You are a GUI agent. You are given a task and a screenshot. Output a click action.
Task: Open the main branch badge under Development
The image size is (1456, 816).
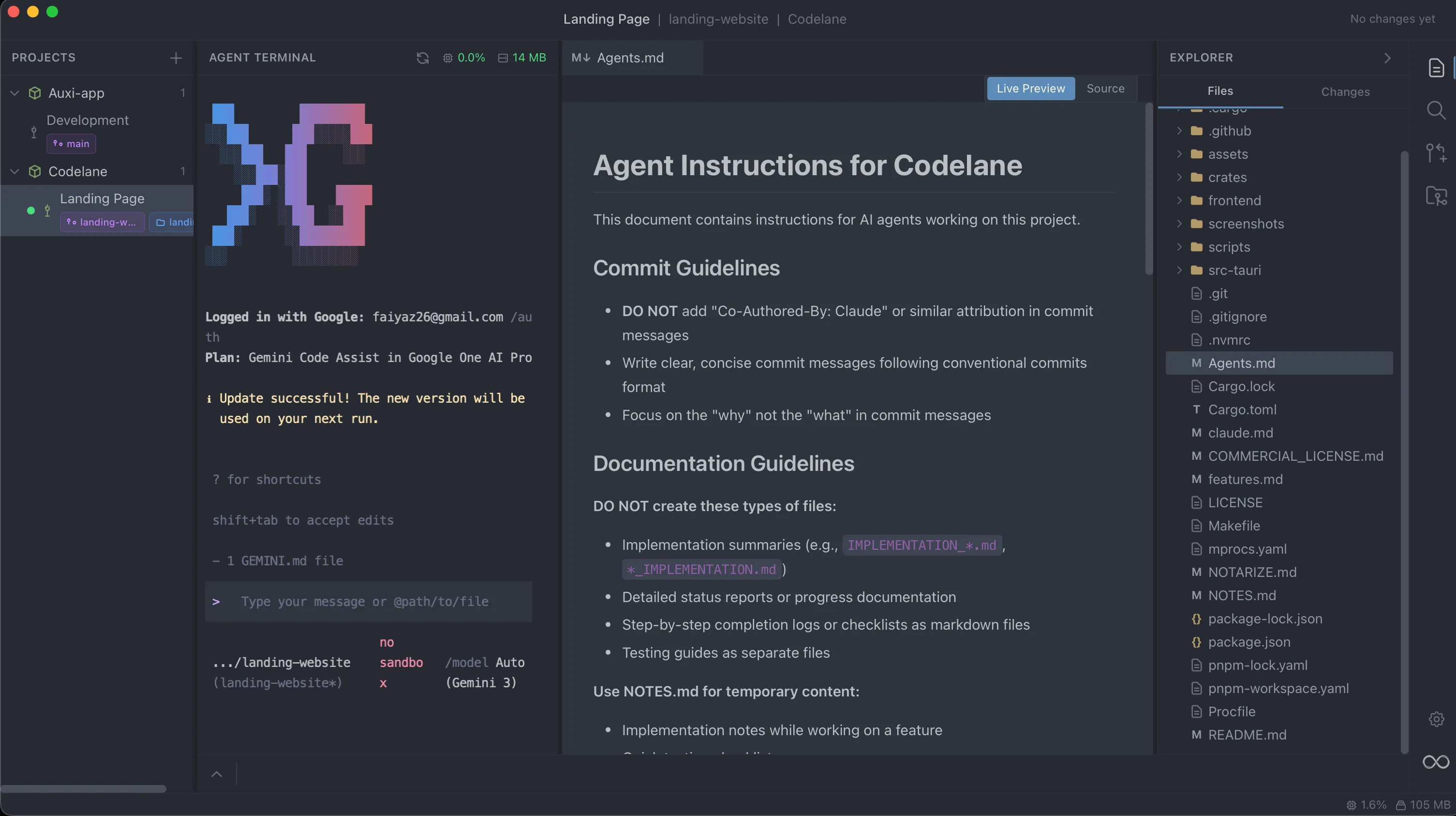[71, 144]
